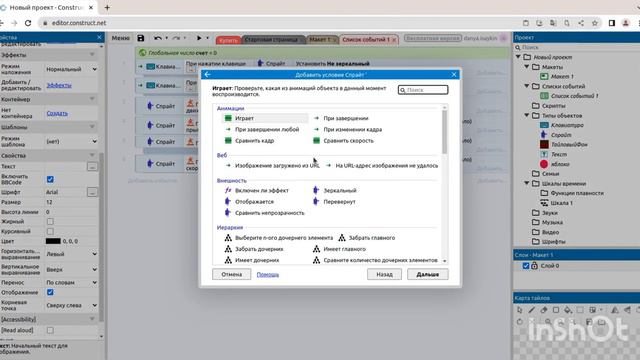Open the Режим шаблона dropdown
640x360 pixels.
click(x=71, y=141)
